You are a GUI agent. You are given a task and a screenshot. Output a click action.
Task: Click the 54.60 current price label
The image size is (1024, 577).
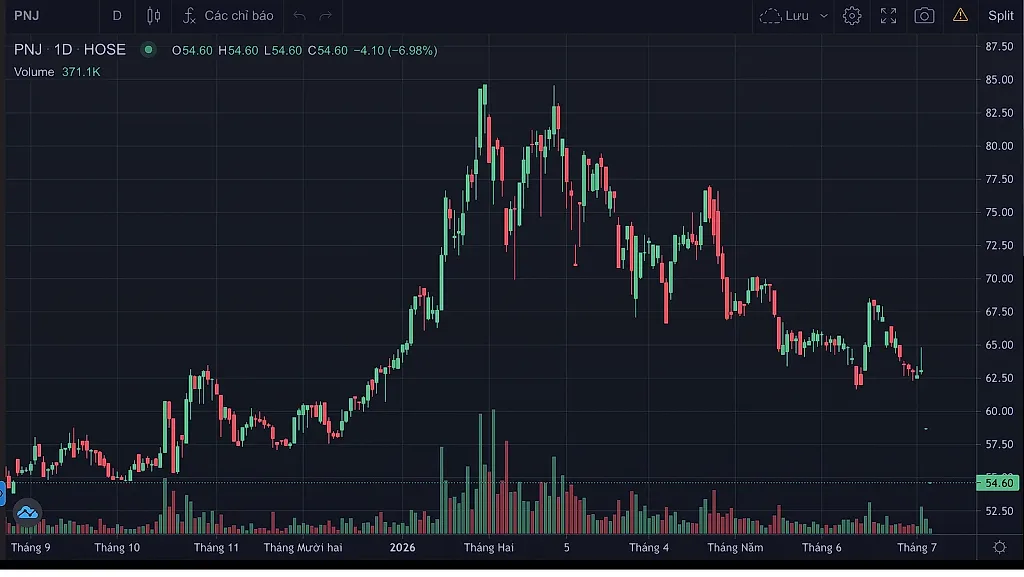[x=998, y=483]
